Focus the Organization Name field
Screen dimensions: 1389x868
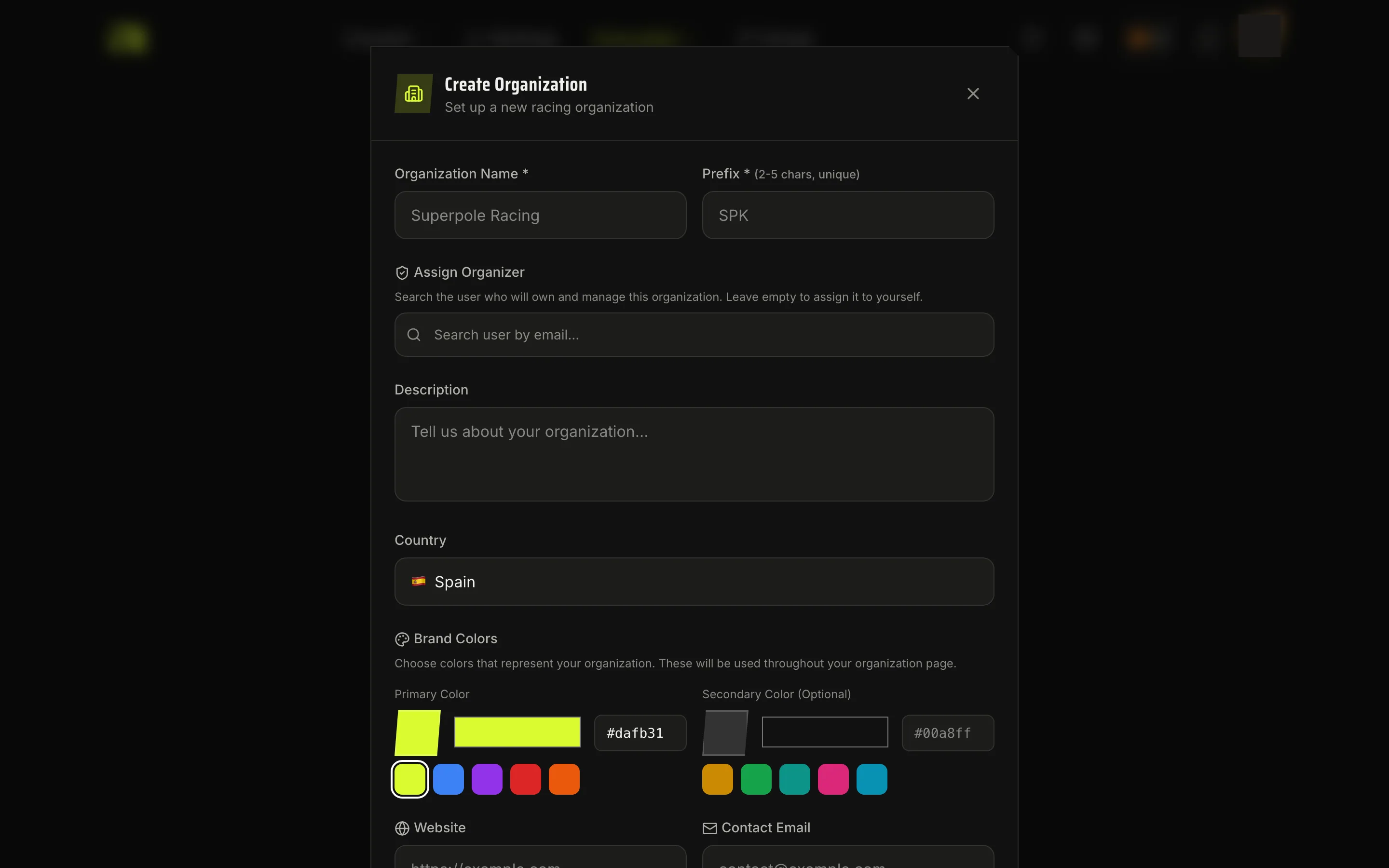540,215
